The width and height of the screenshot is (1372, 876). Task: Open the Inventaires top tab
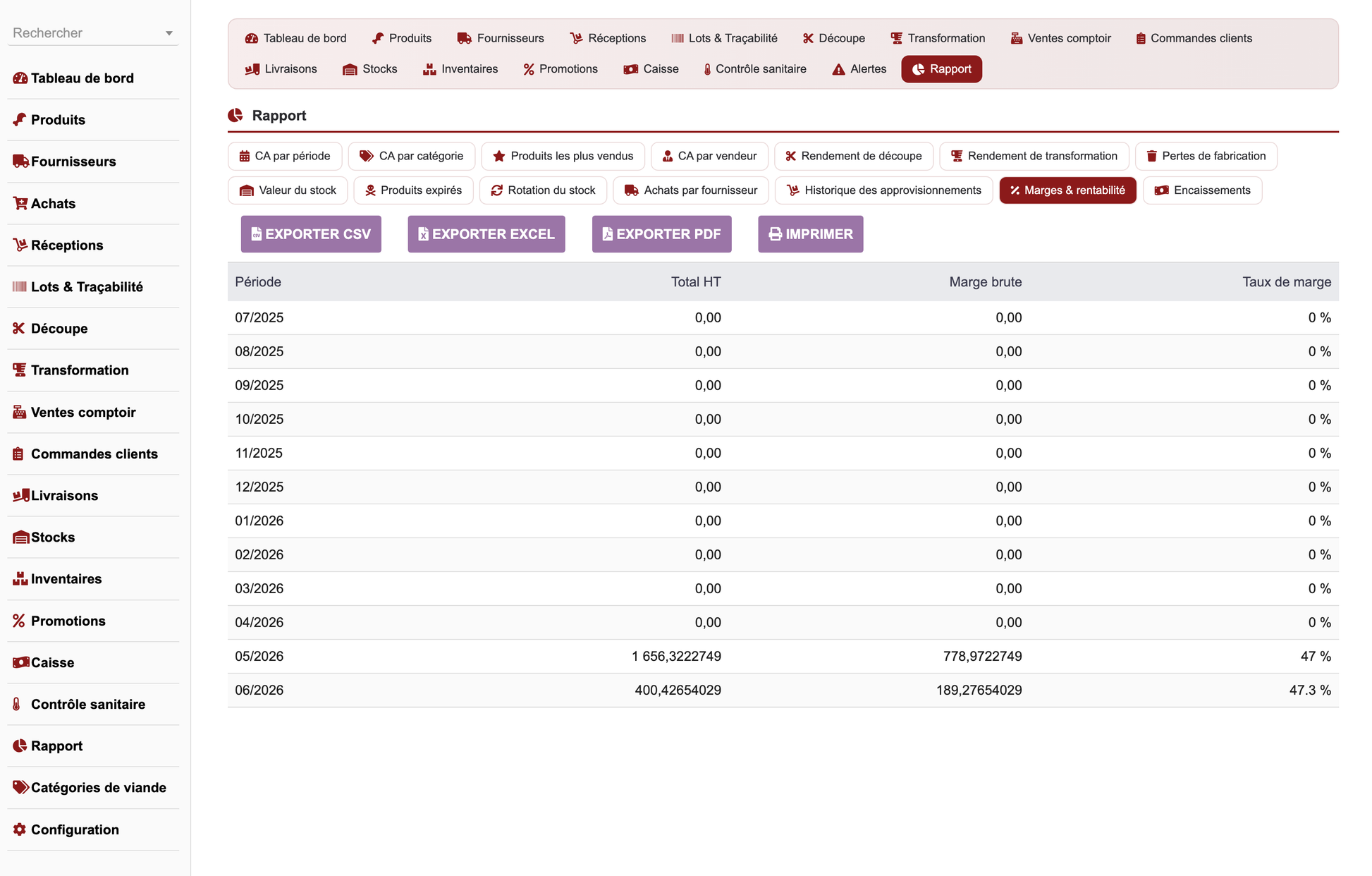[460, 69]
